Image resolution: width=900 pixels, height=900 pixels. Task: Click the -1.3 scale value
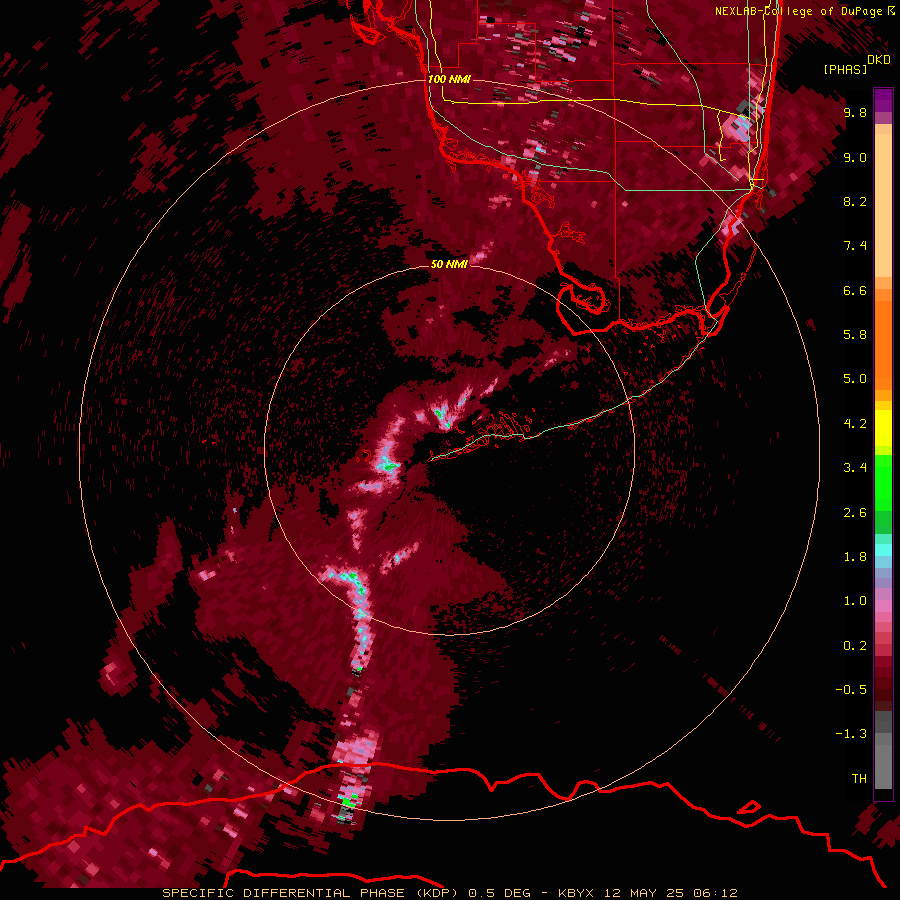(x=851, y=734)
